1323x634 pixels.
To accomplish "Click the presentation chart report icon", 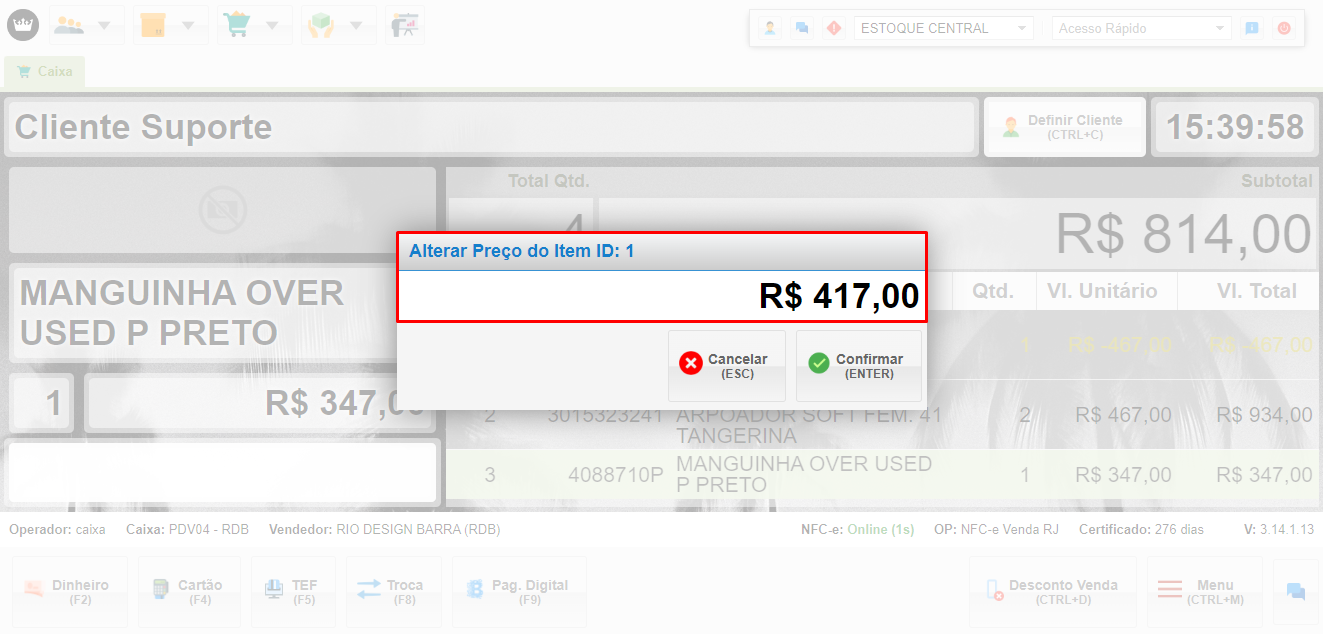I will [x=405, y=25].
